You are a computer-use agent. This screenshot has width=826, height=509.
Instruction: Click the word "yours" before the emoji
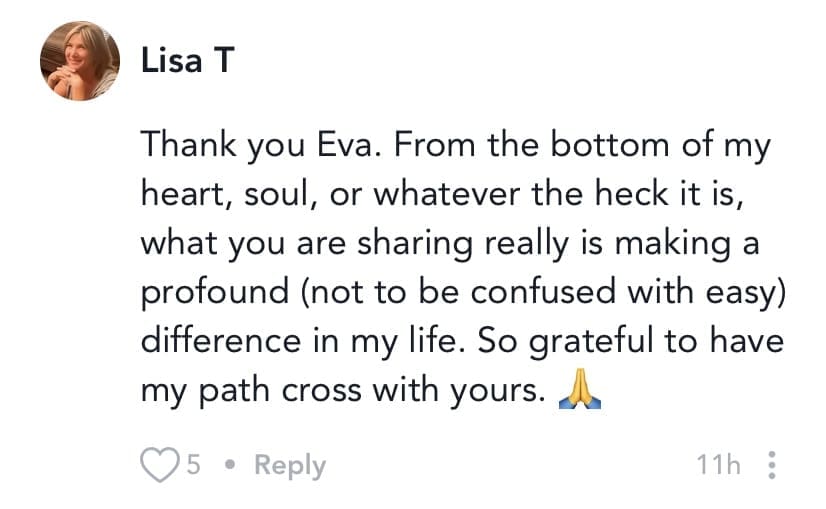pos(491,391)
